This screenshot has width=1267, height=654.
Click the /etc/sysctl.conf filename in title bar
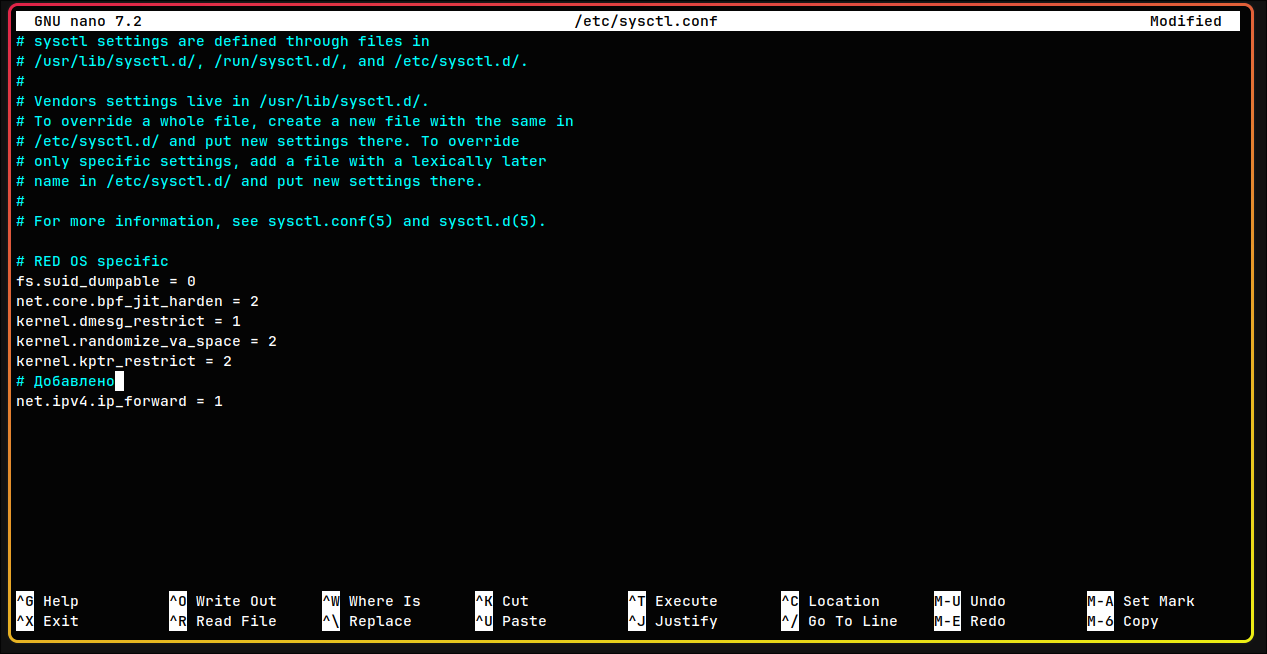(645, 21)
